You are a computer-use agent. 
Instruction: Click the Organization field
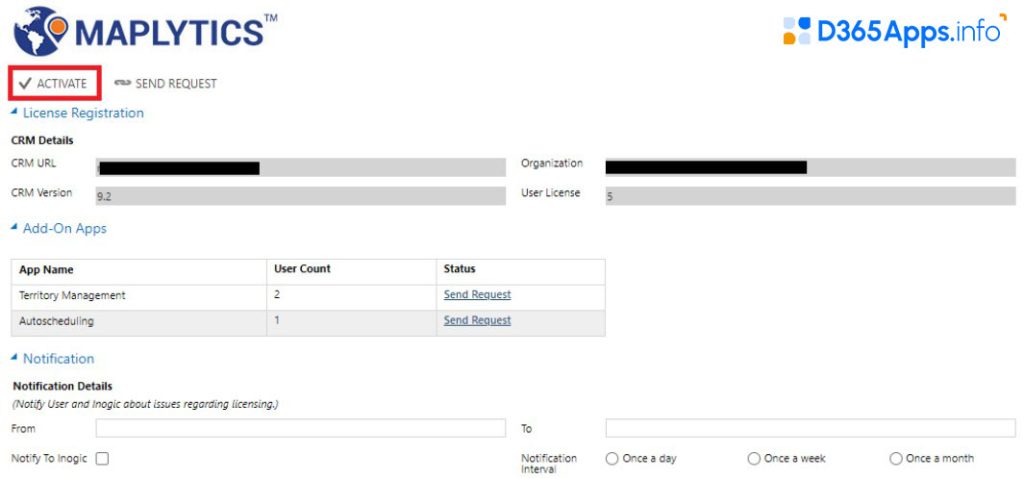(810, 167)
